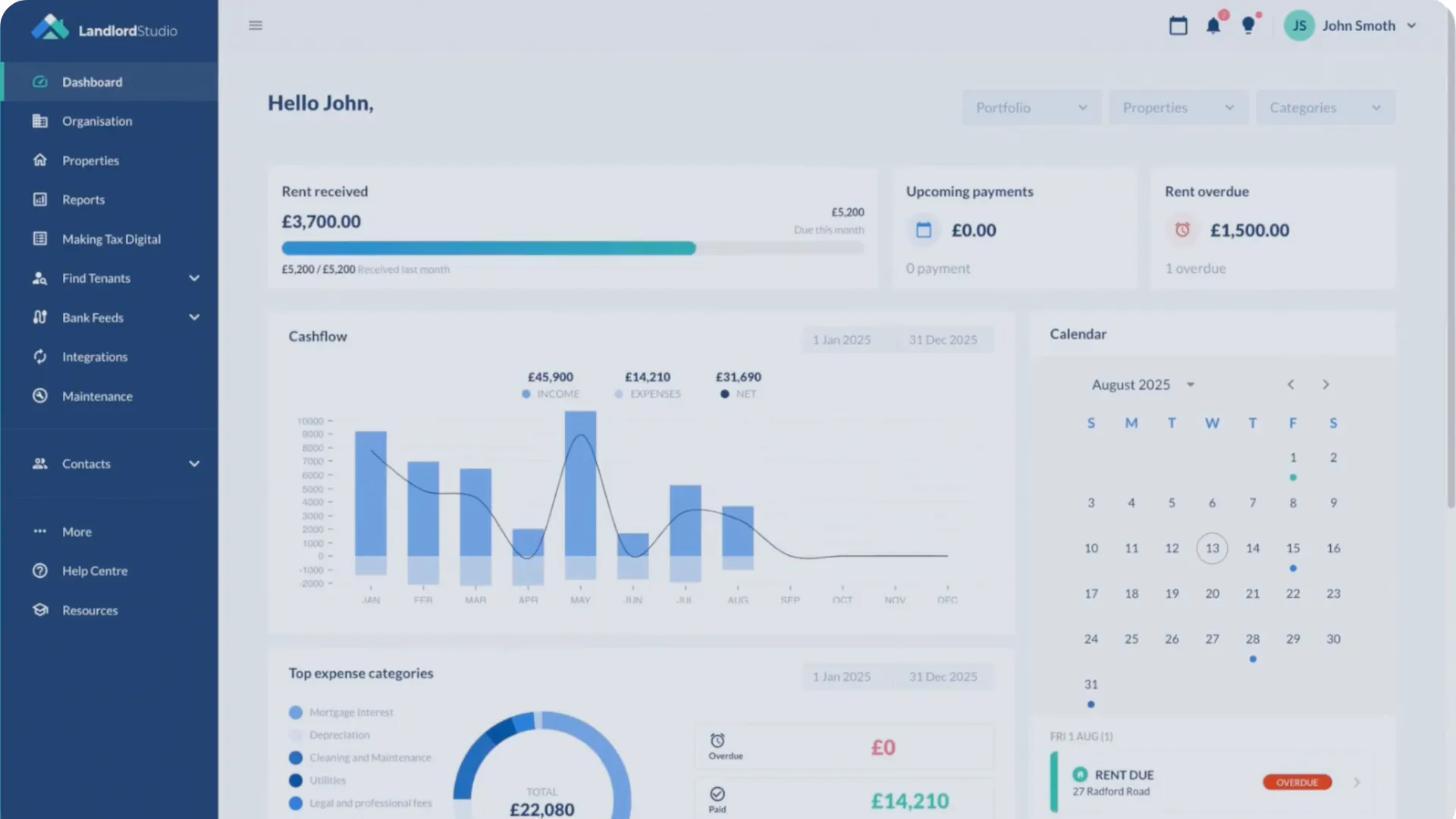Open the calendar icon in top bar
This screenshot has width=1456, height=819.
(x=1178, y=26)
